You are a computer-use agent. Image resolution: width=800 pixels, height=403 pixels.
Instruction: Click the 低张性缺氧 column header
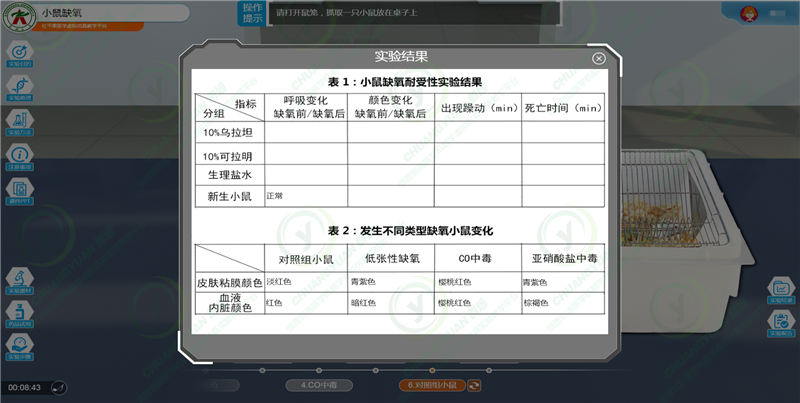pos(392,259)
